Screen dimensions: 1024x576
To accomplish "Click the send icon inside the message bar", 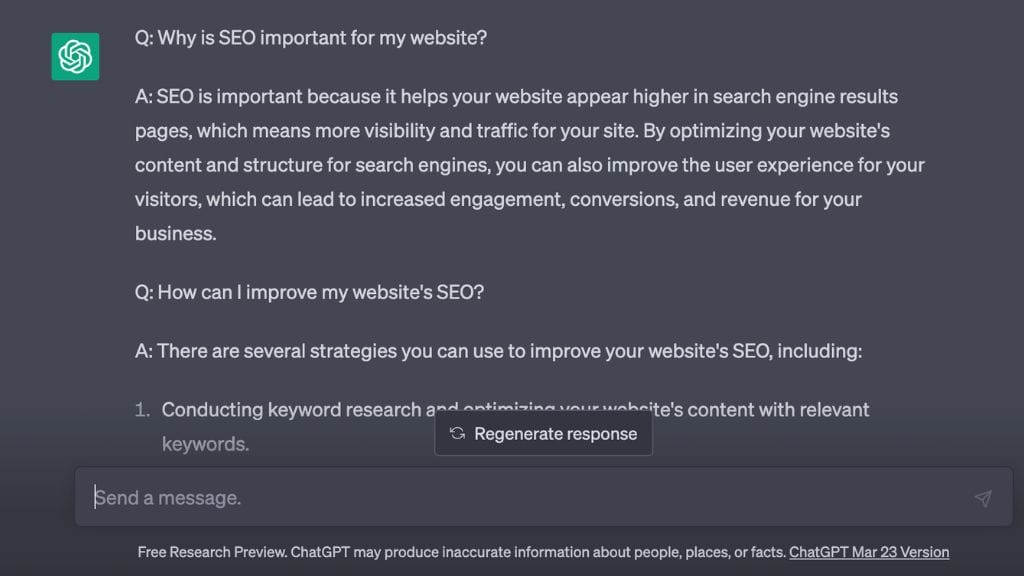I will coord(981,497).
